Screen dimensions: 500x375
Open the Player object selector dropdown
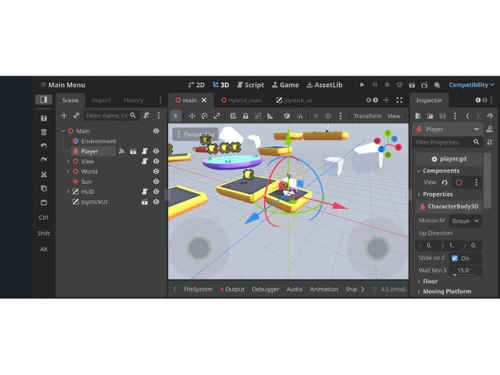pyautogui.click(x=448, y=129)
